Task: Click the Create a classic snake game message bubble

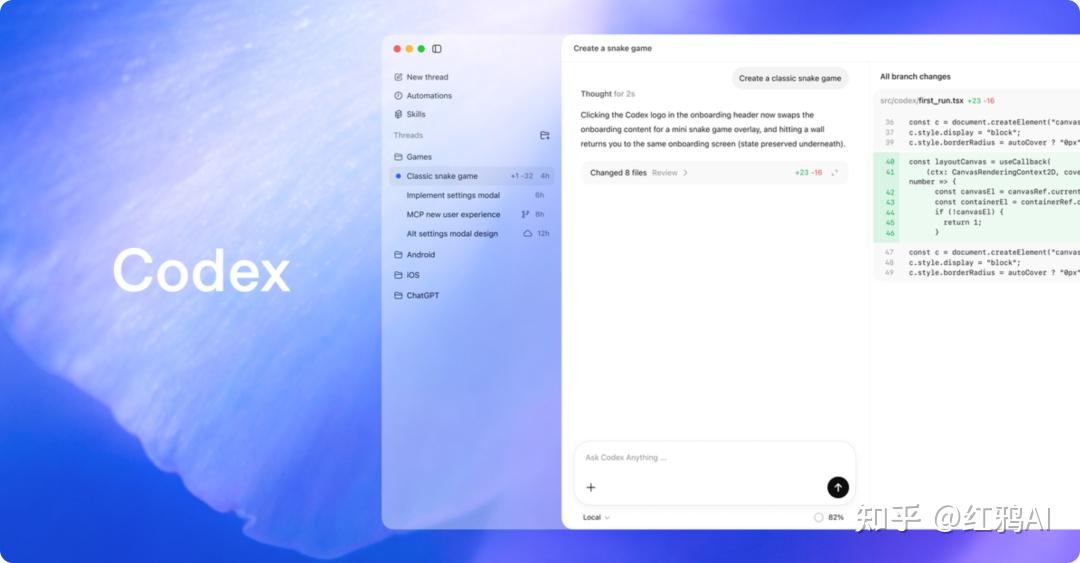Action: [x=790, y=79]
